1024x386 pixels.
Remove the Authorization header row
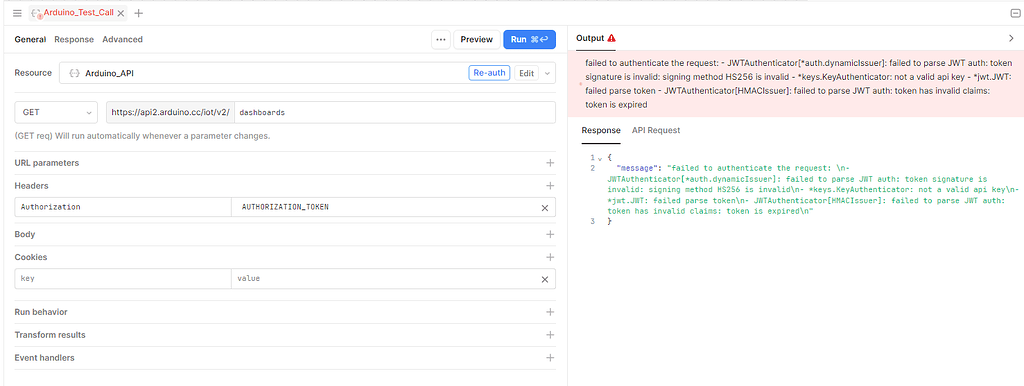pyautogui.click(x=545, y=208)
